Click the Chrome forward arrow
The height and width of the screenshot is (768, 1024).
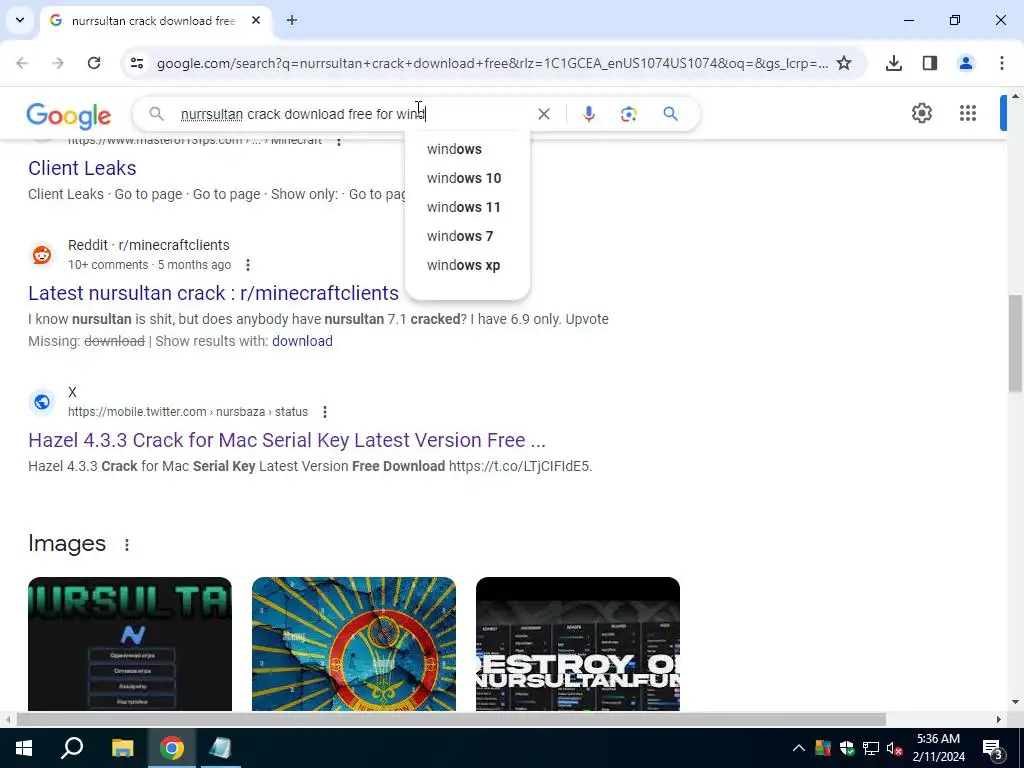click(58, 63)
